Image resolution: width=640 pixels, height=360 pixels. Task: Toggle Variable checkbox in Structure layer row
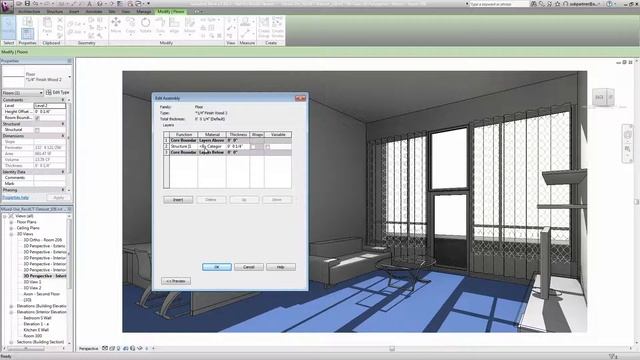click(268, 146)
